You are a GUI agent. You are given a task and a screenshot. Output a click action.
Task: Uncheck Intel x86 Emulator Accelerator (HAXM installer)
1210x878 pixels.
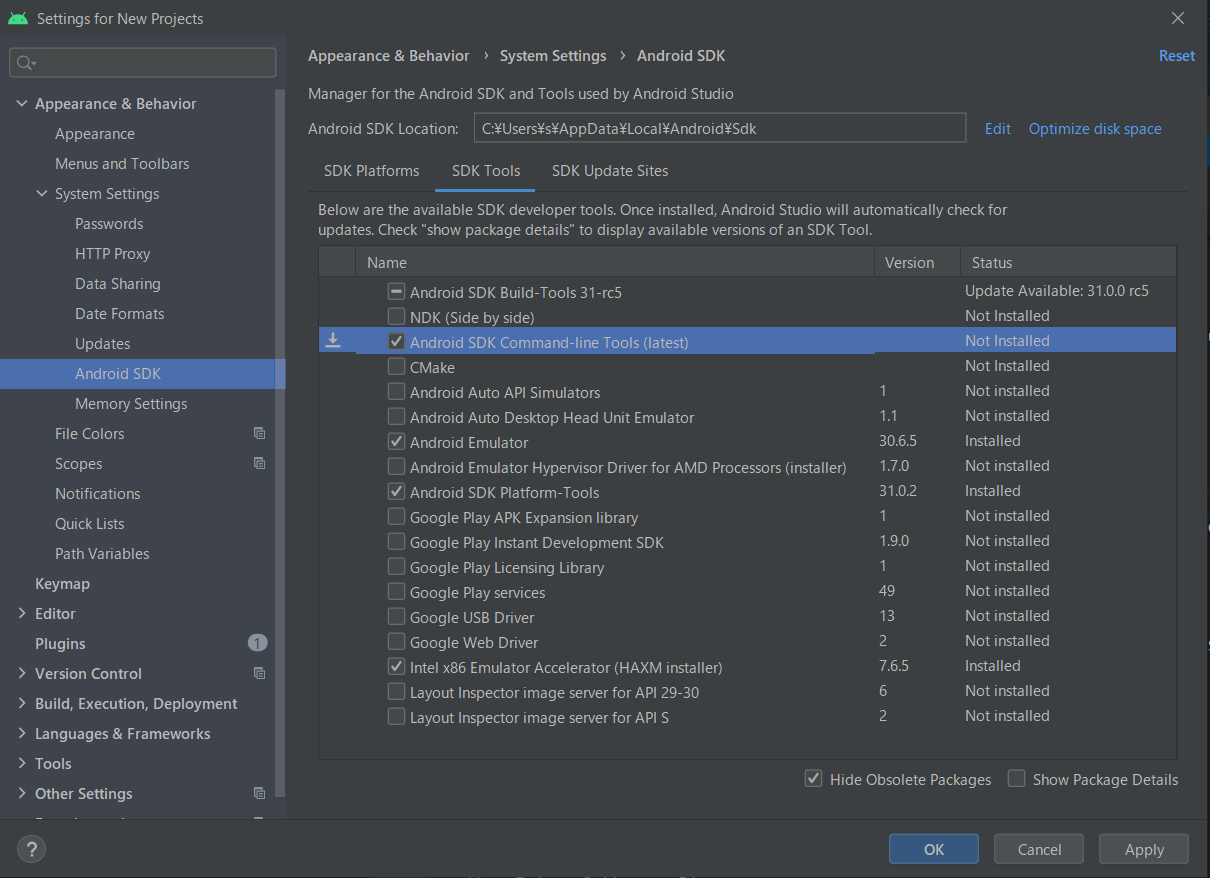(x=397, y=667)
